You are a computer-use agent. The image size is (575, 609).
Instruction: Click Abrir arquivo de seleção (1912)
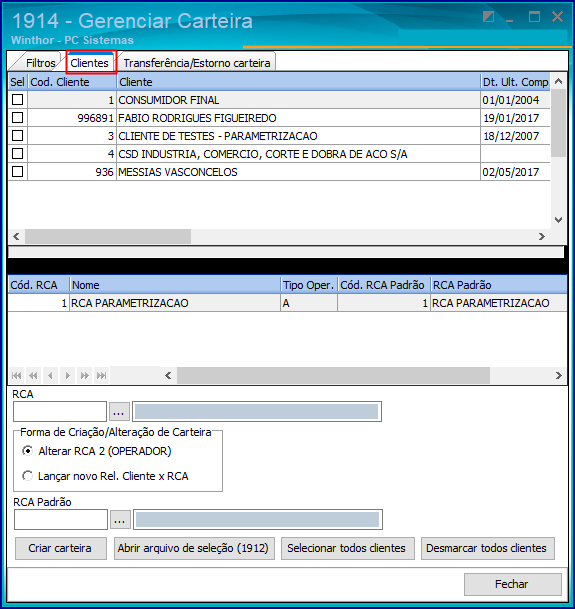194,548
